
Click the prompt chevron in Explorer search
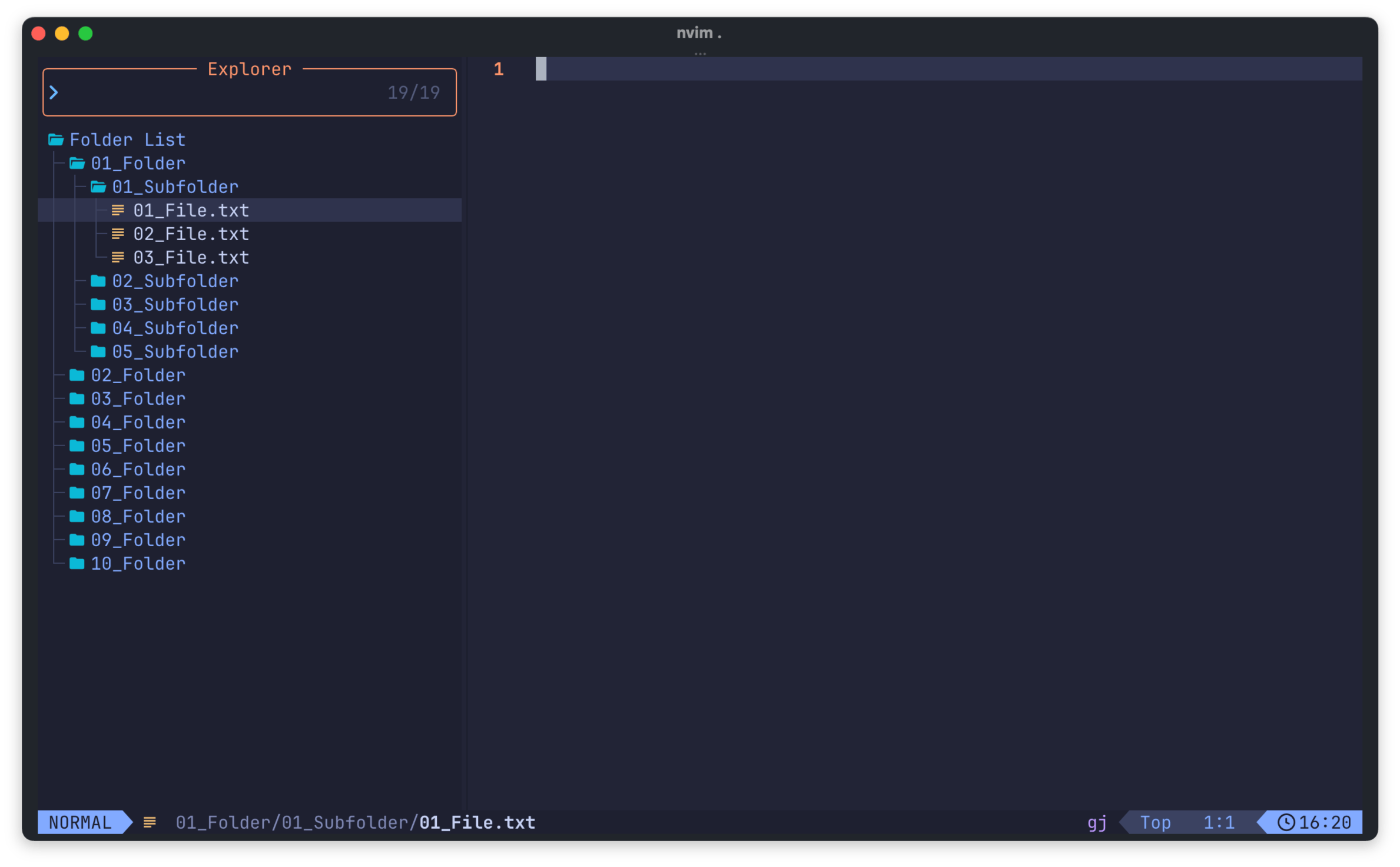54,92
